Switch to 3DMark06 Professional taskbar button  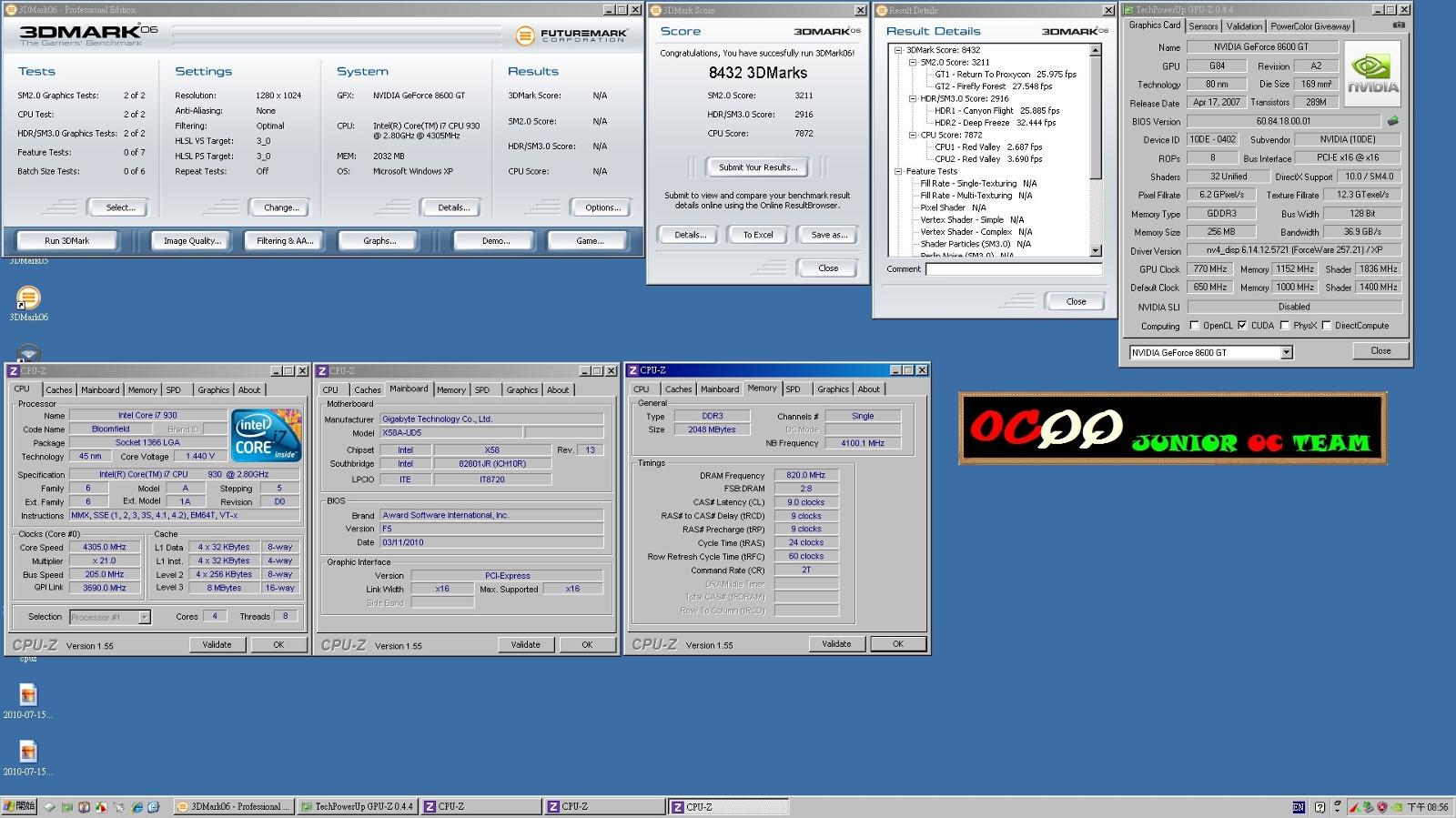pyautogui.click(x=234, y=806)
